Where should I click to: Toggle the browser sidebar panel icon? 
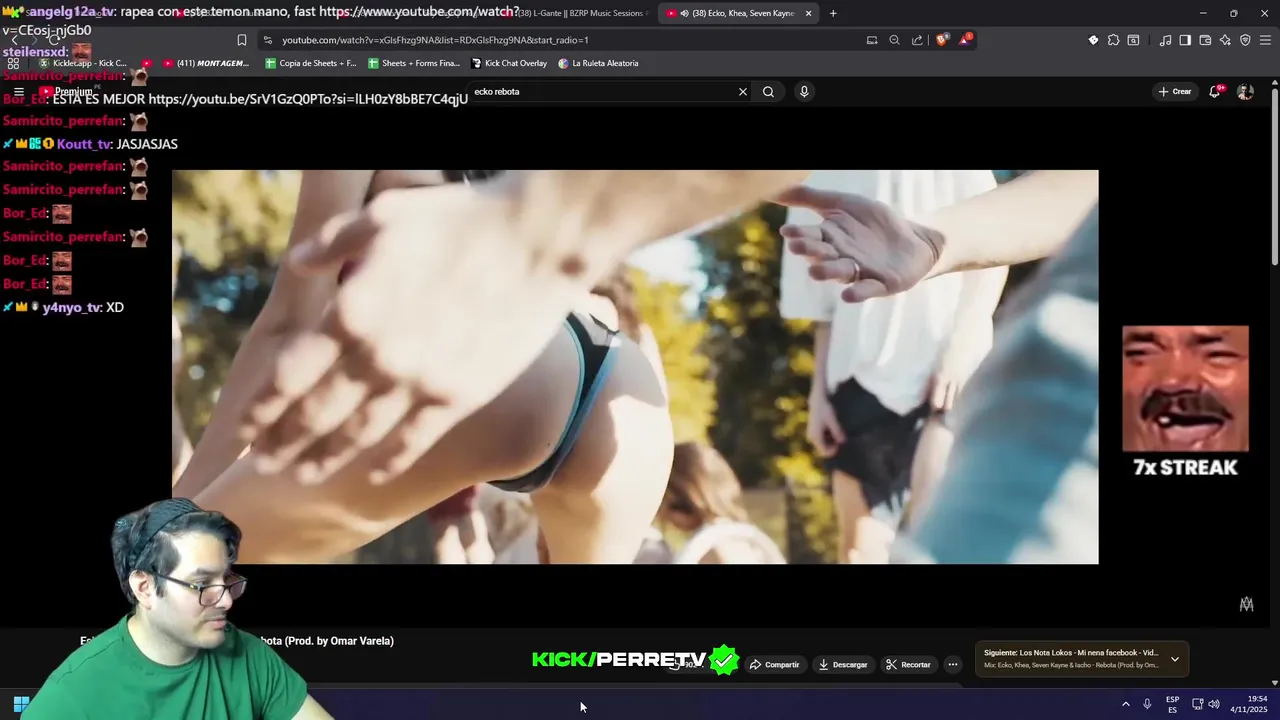click(1185, 40)
